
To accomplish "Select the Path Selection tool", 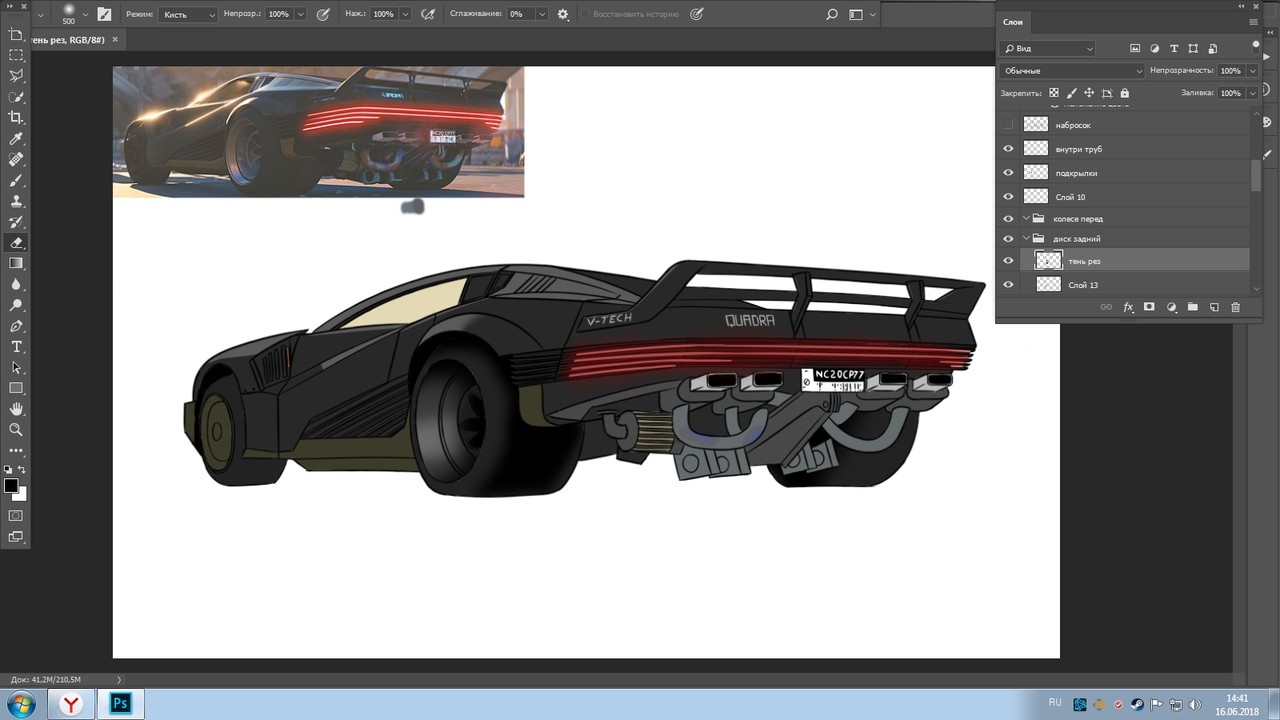I will (x=16, y=368).
